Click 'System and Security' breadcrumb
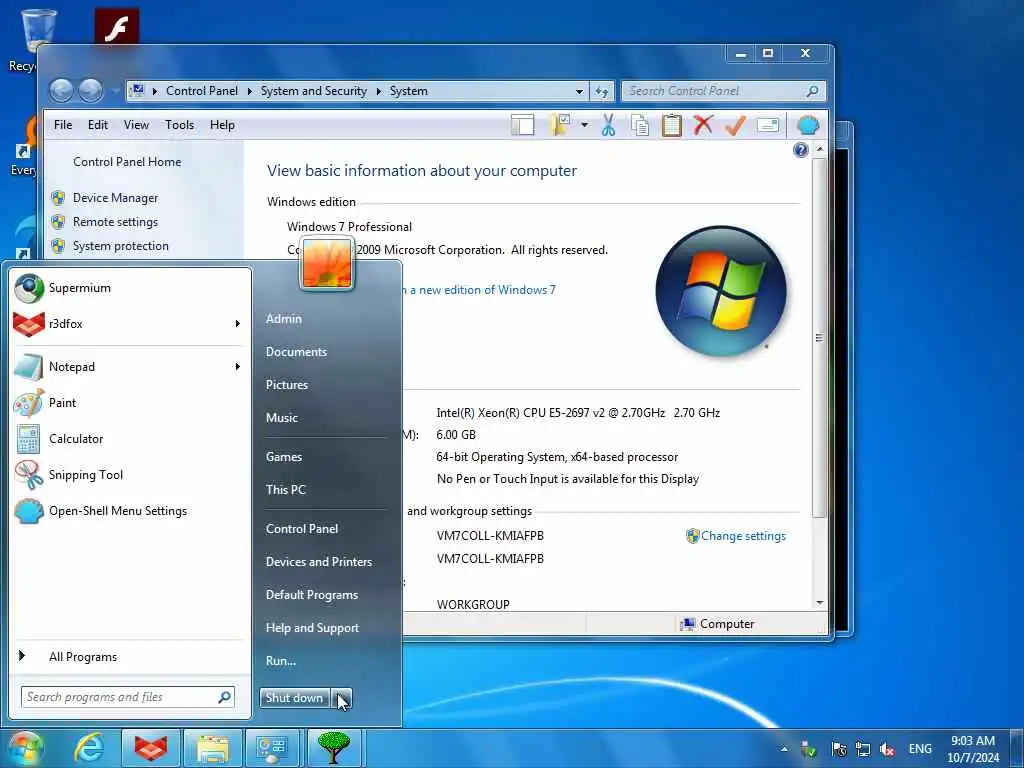The image size is (1024, 768). tap(313, 91)
